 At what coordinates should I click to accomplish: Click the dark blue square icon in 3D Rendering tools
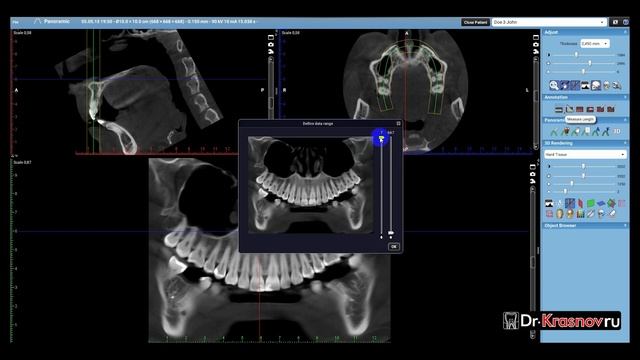(570, 203)
